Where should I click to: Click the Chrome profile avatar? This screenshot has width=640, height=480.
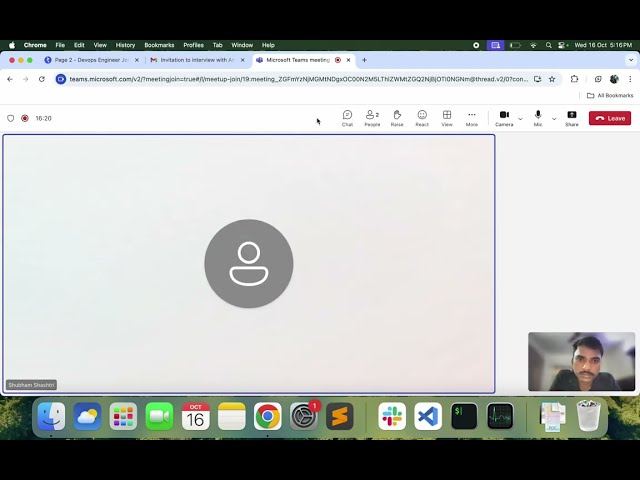point(614,79)
